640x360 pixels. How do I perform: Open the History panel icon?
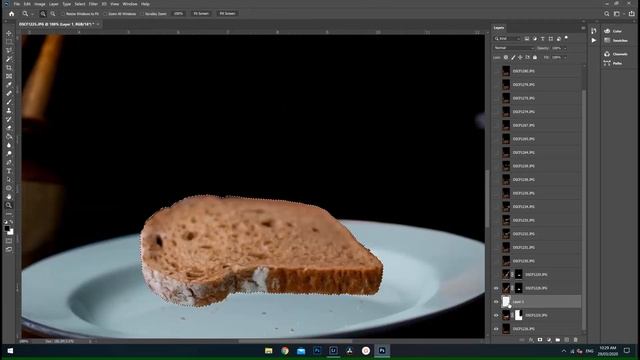point(593,31)
